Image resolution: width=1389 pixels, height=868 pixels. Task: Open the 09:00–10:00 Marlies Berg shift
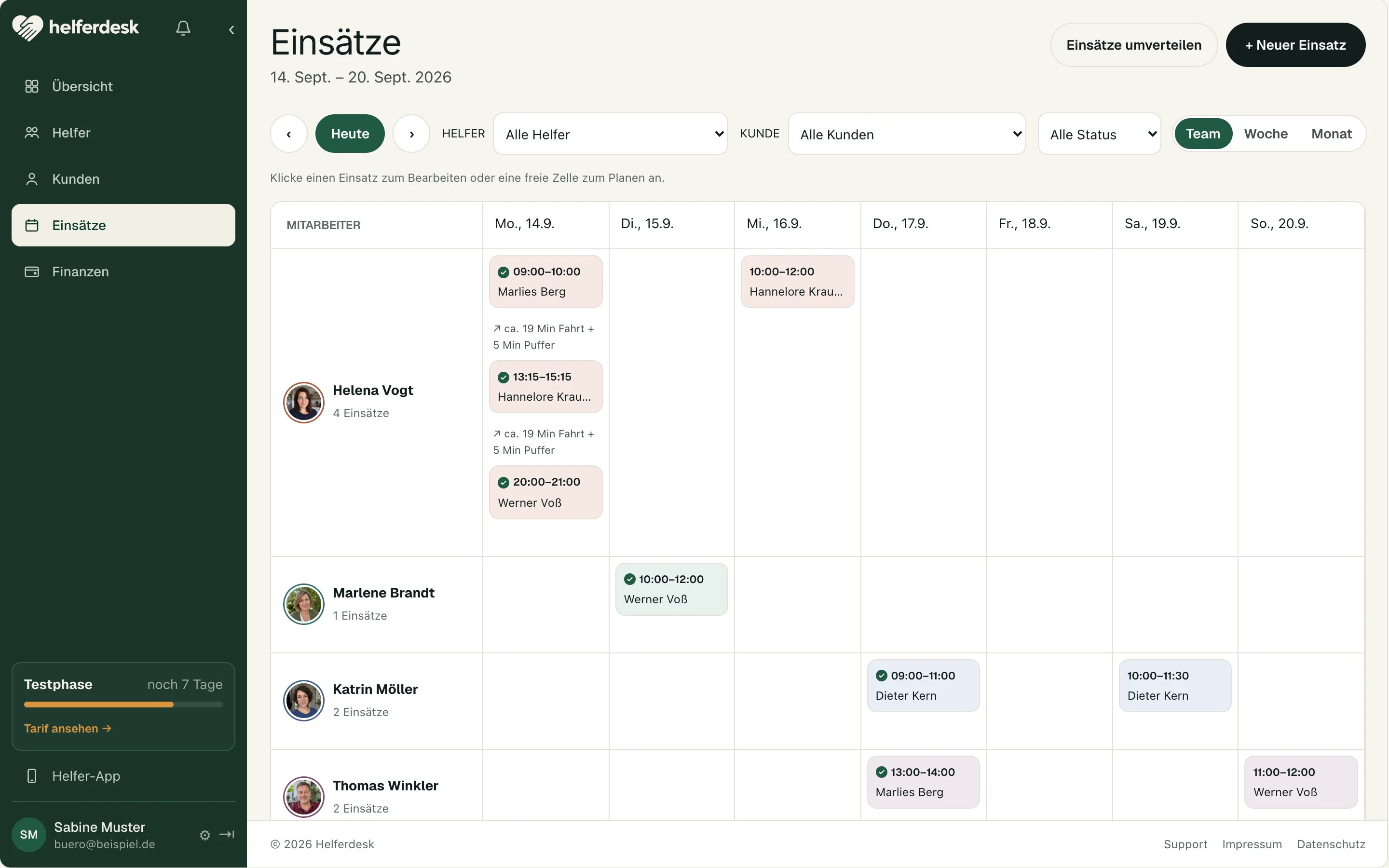(546, 281)
